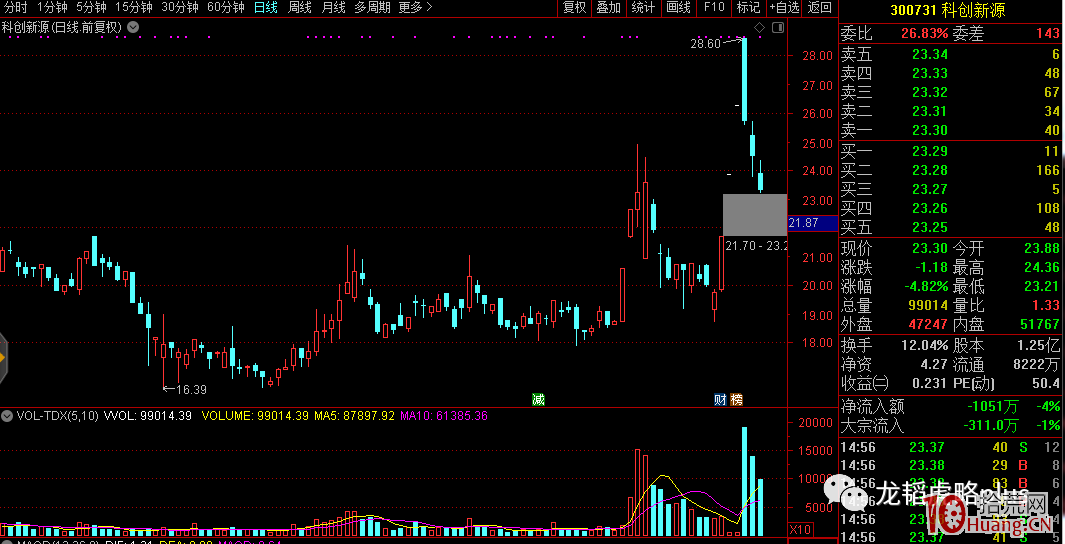The height and width of the screenshot is (544, 1065).
Task: Click the 复权 adjustment button
Action: pos(575,8)
